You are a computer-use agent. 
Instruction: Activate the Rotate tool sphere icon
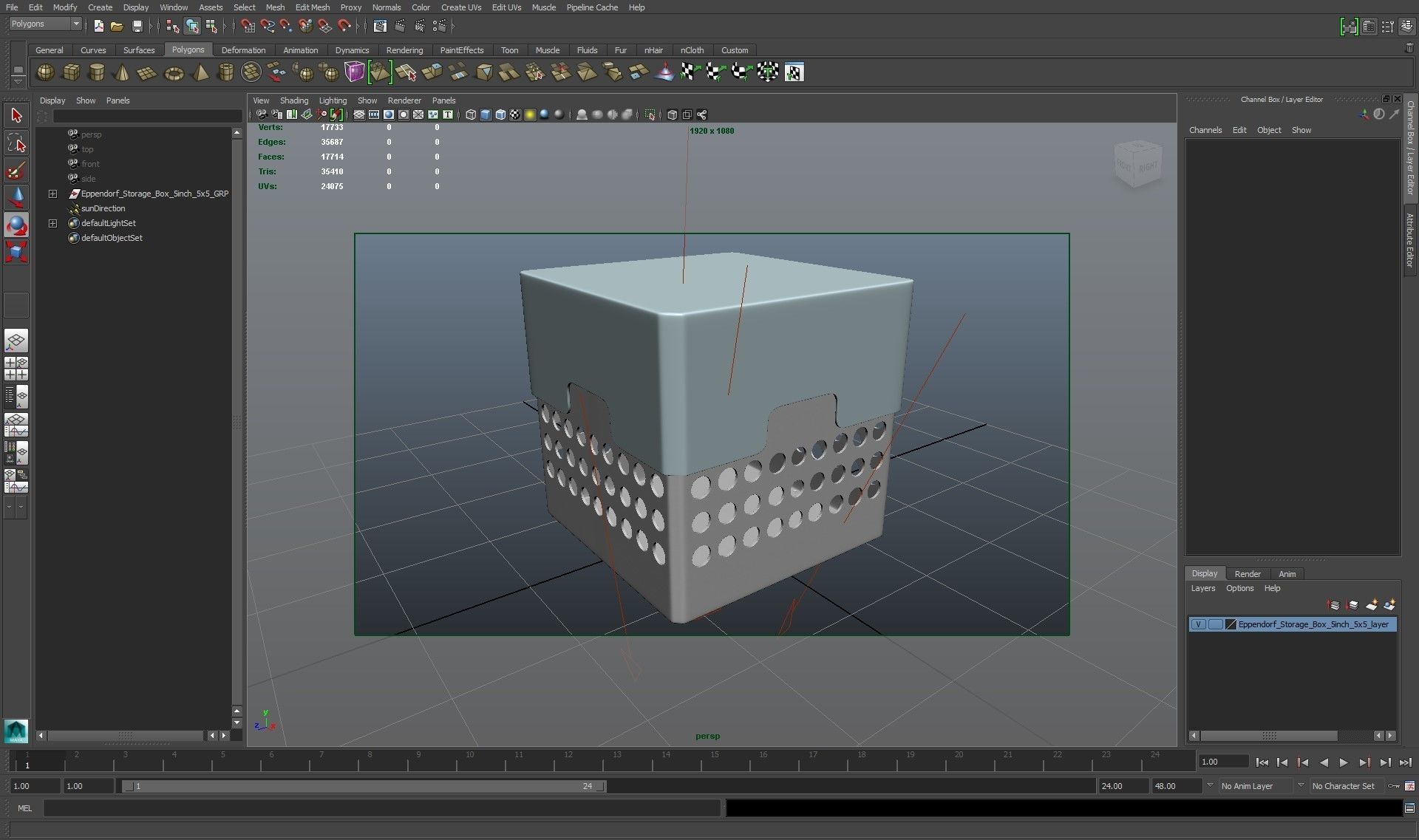click(x=16, y=225)
